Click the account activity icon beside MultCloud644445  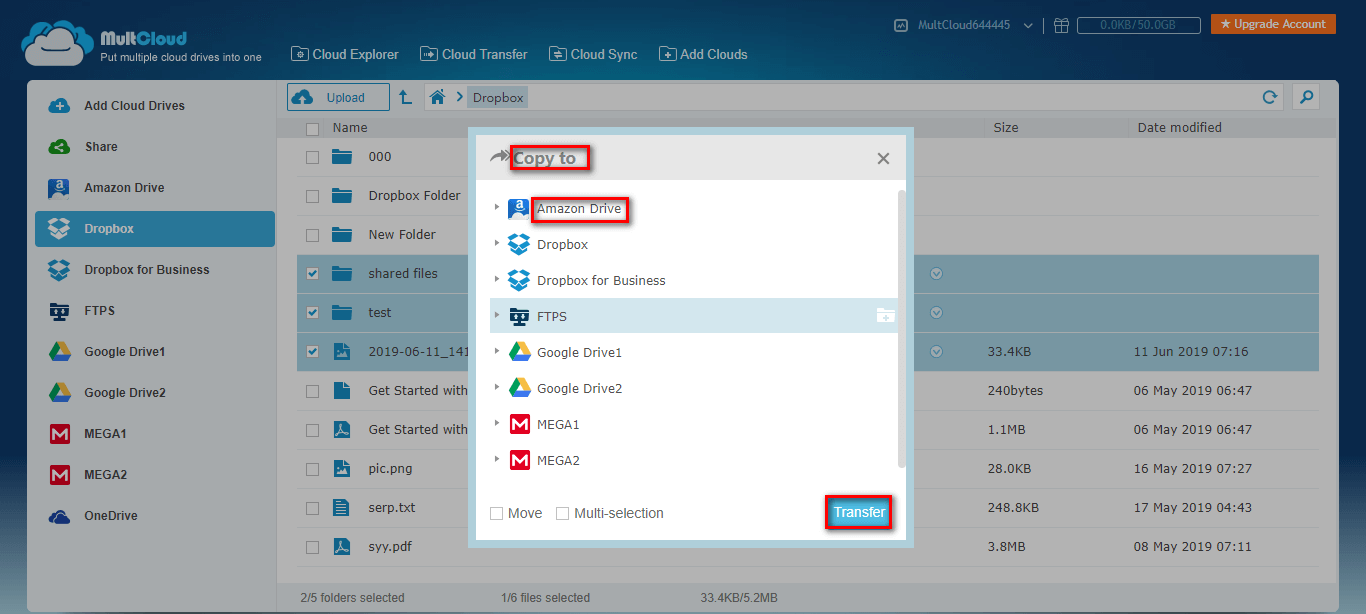[901, 25]
